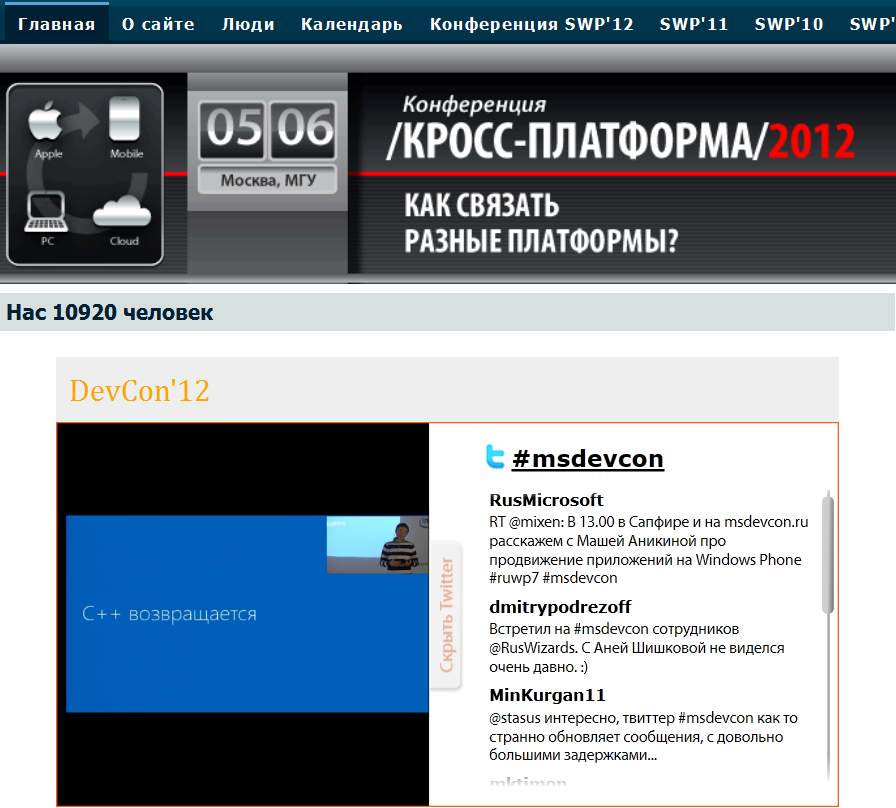
Task: Open the #msdevcon hashtag link
Action: (x=588, y=458)
